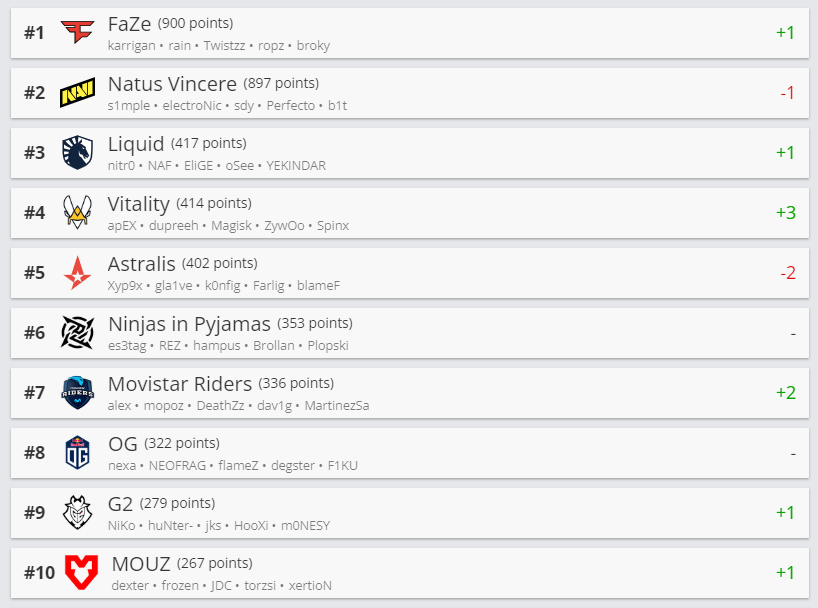Open the Astralis star logo
Viewport: 818px width, 608px height.
pos(77,272)
